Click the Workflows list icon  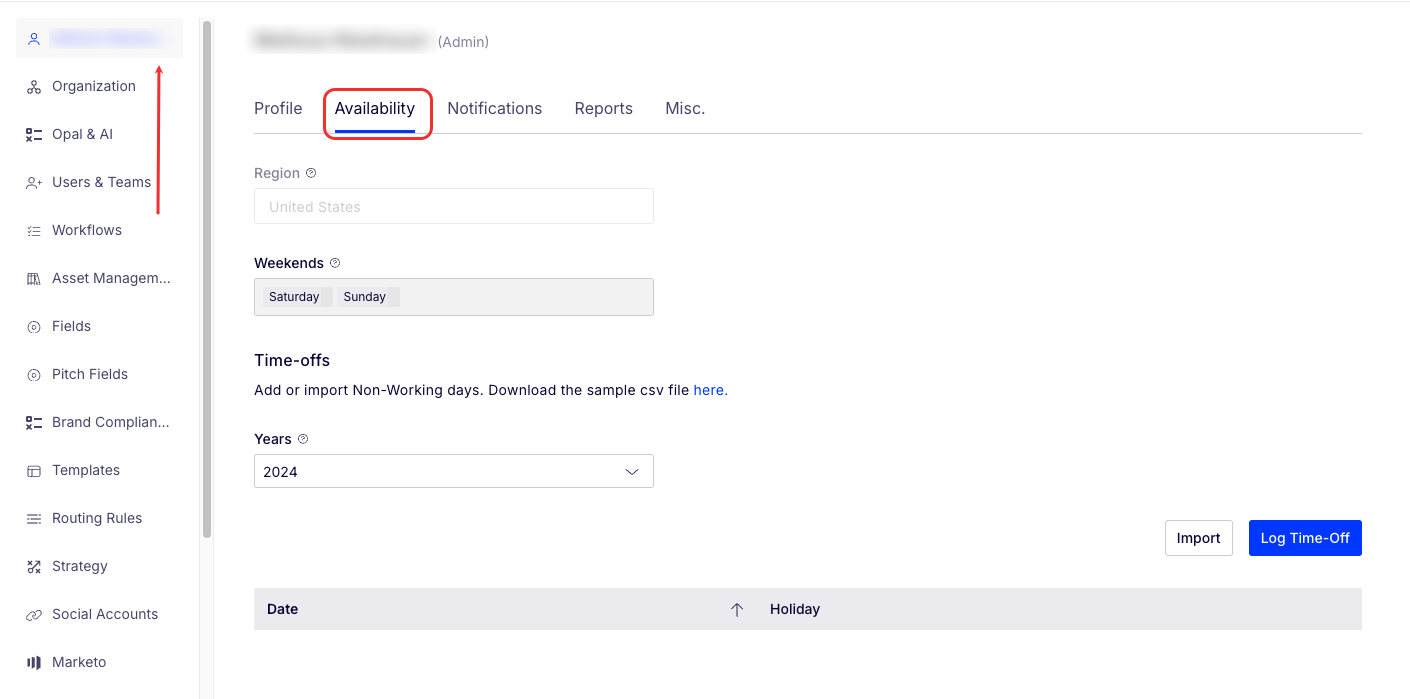(34, 231)
